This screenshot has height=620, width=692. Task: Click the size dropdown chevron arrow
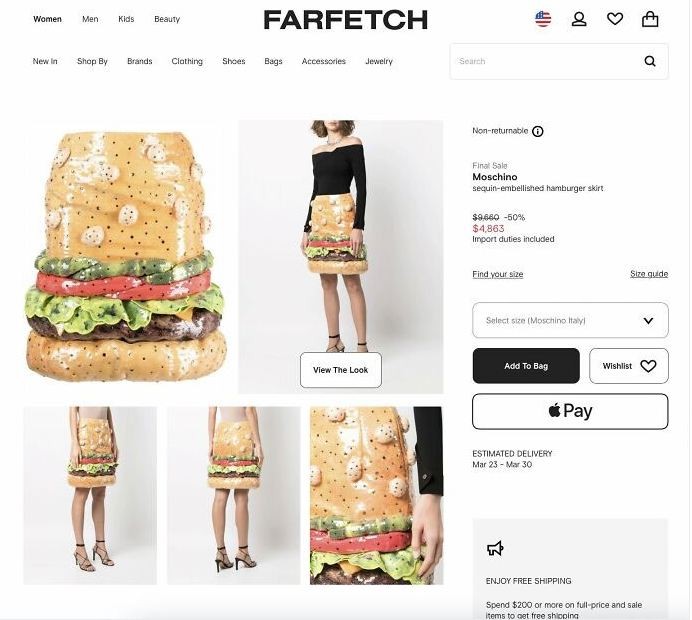pos(648,321)
